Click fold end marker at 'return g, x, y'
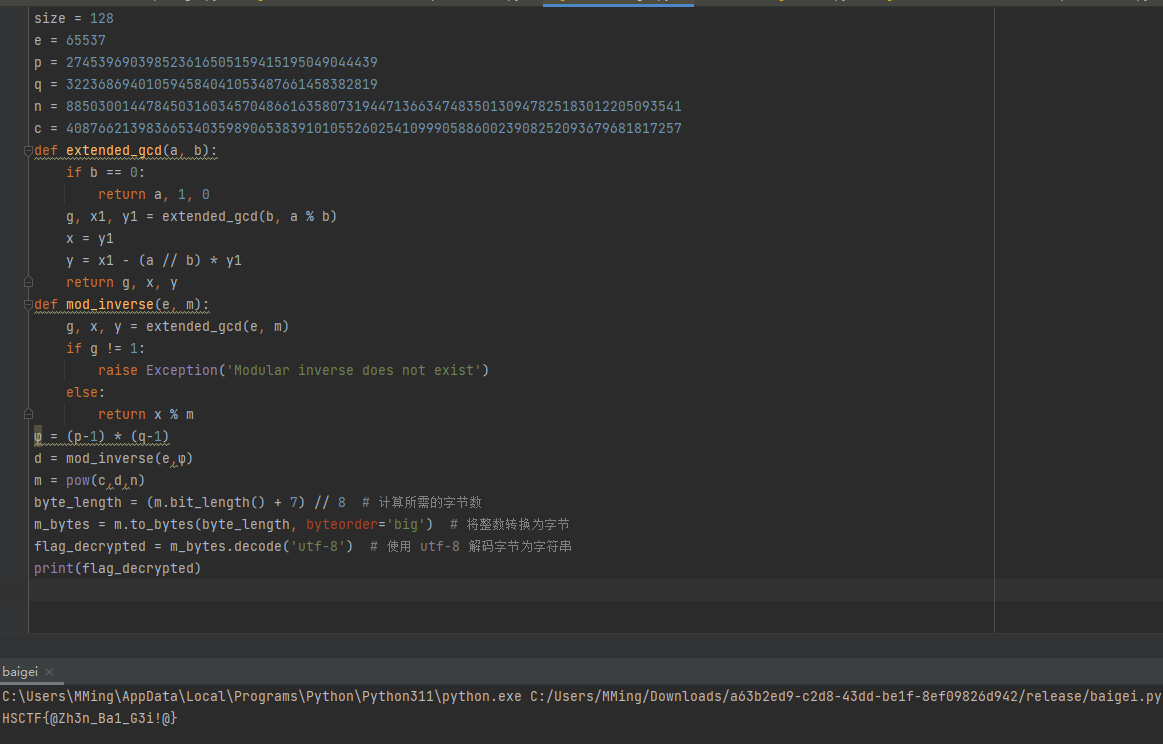The width and height of the screenshot is (1163, 744). (x=30, y=283)
